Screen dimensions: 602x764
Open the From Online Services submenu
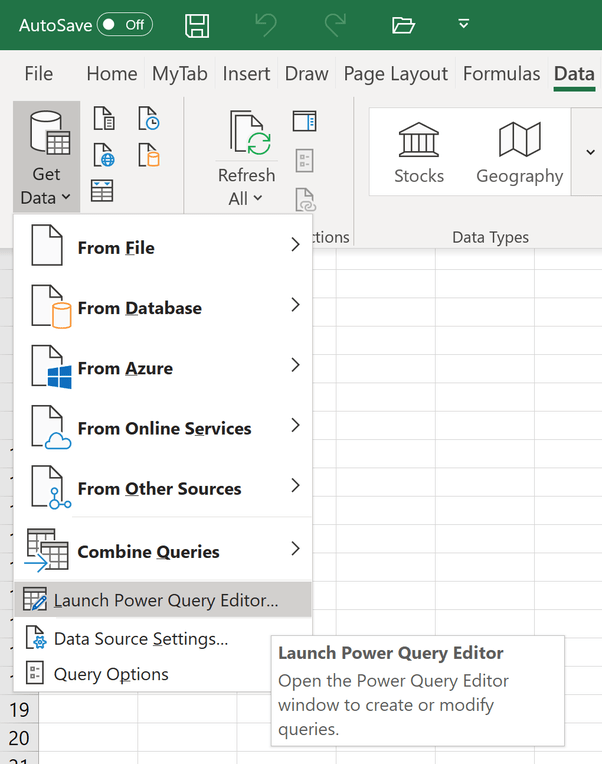click(x=164, y=426)
